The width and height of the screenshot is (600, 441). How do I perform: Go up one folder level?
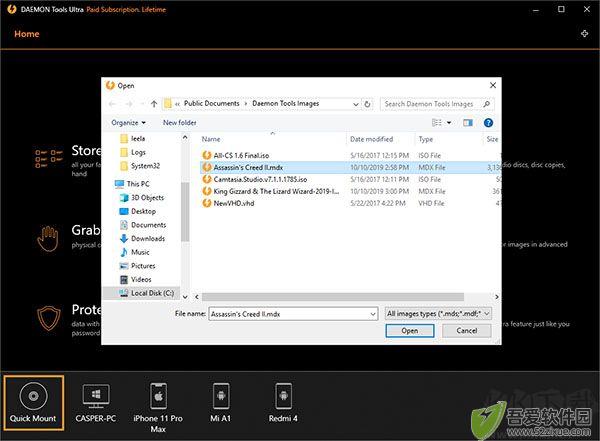point(154,104)
